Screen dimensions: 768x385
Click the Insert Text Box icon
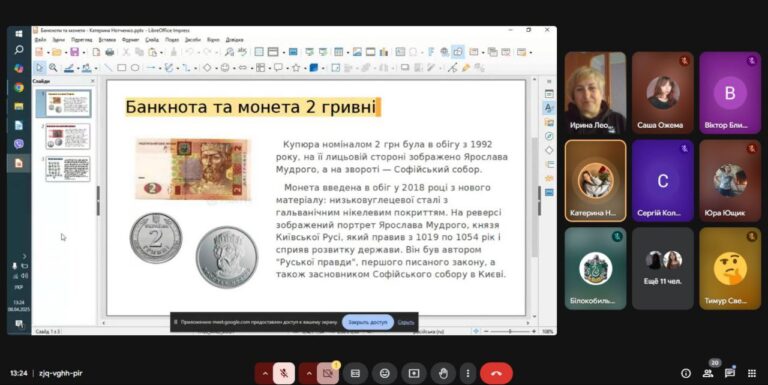(400, 52)
